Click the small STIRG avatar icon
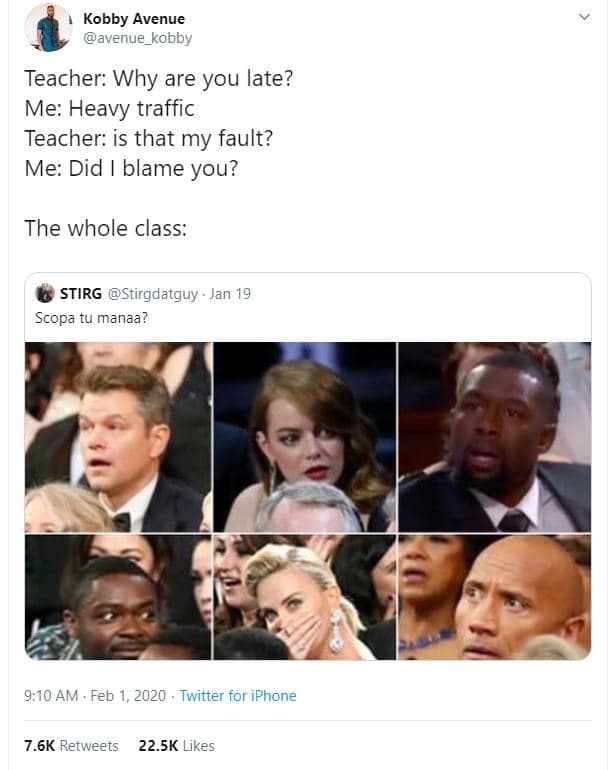This screenshot has width=616, height=770. click(44, 293)
